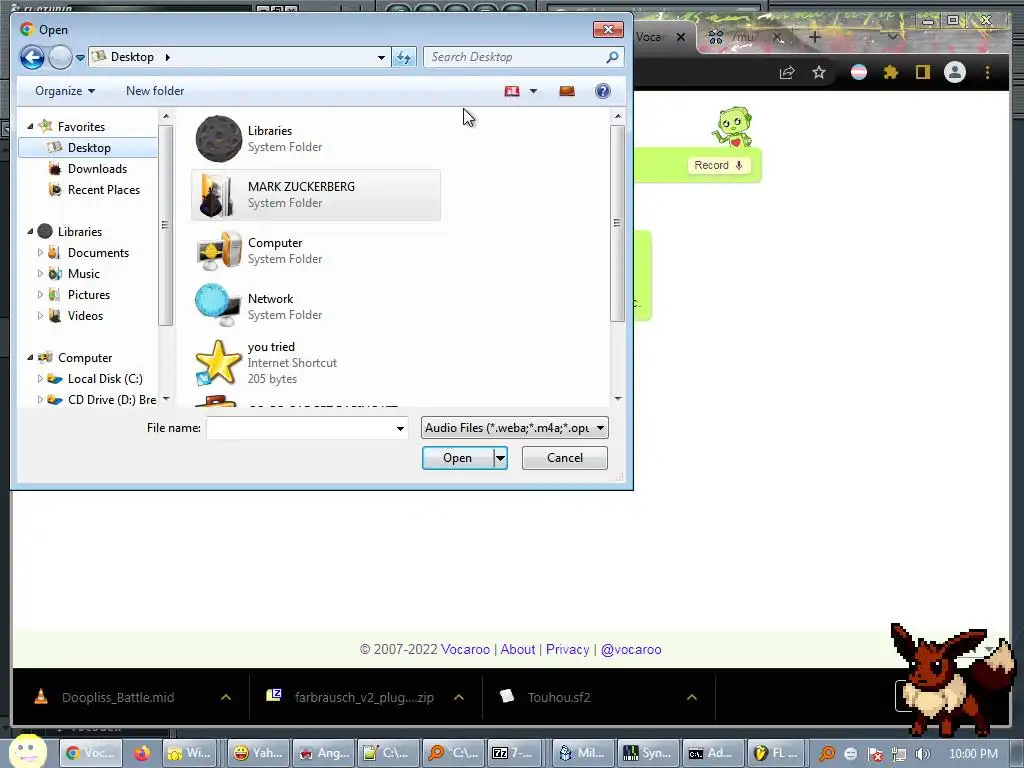Select Pictures library in navigation pane

coord(88,295)
